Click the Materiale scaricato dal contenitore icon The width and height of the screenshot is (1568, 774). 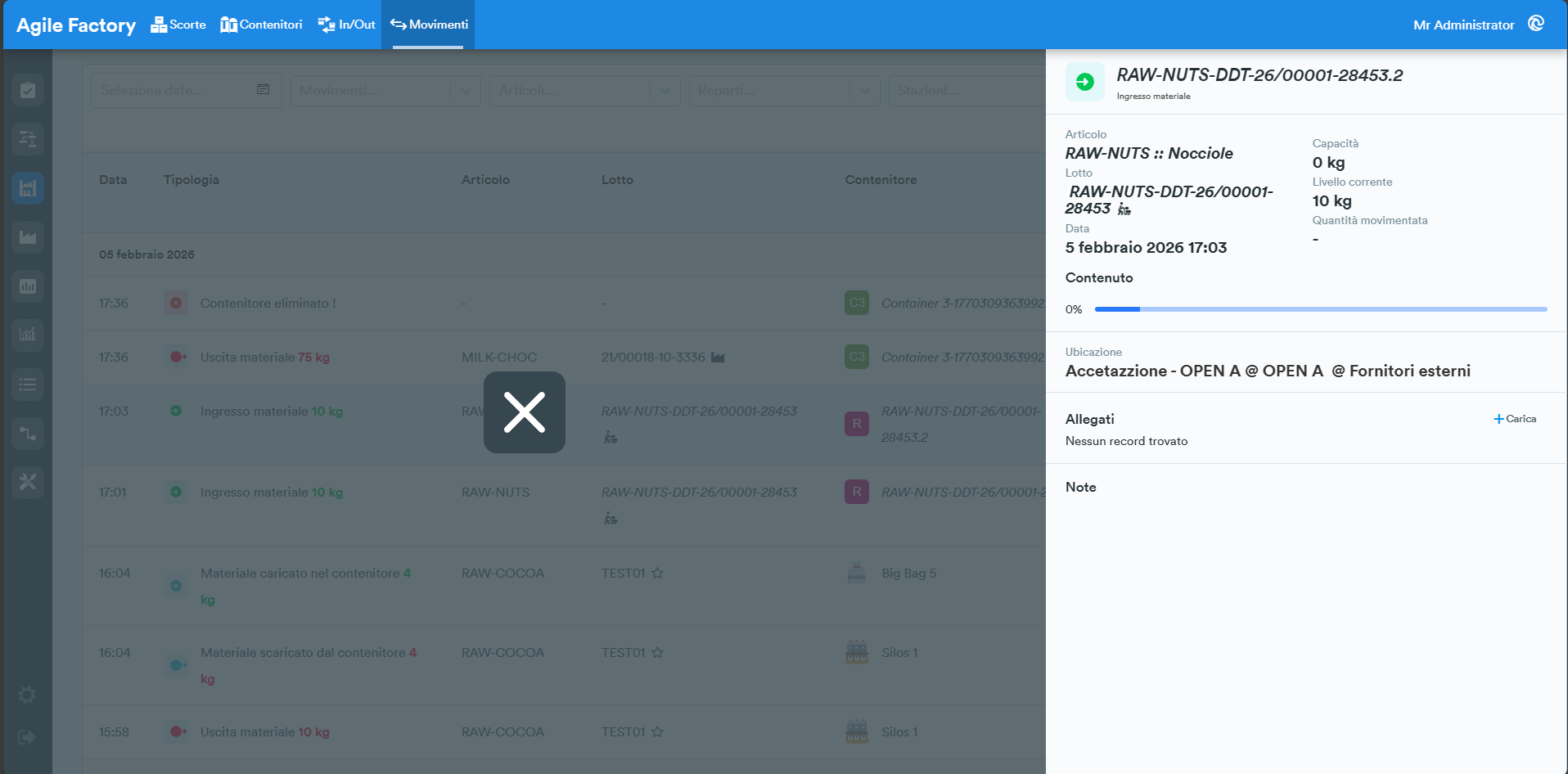(176, 665)
